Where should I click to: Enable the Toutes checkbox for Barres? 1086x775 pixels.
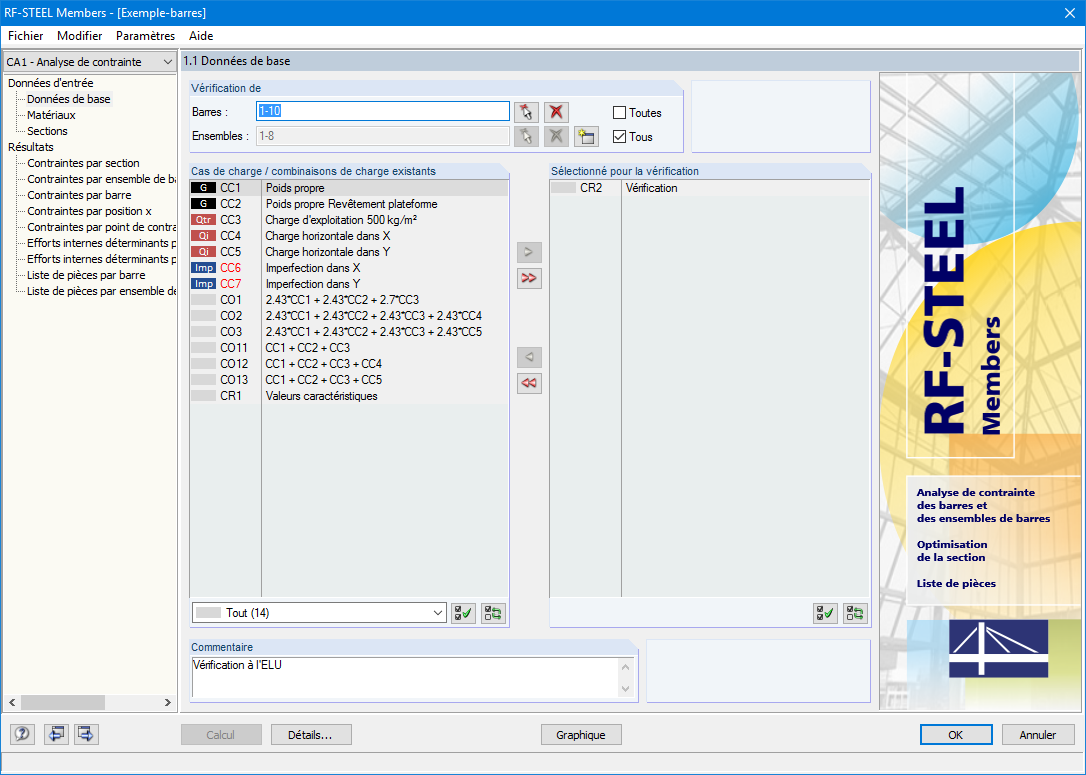click(x=620, y=112)
